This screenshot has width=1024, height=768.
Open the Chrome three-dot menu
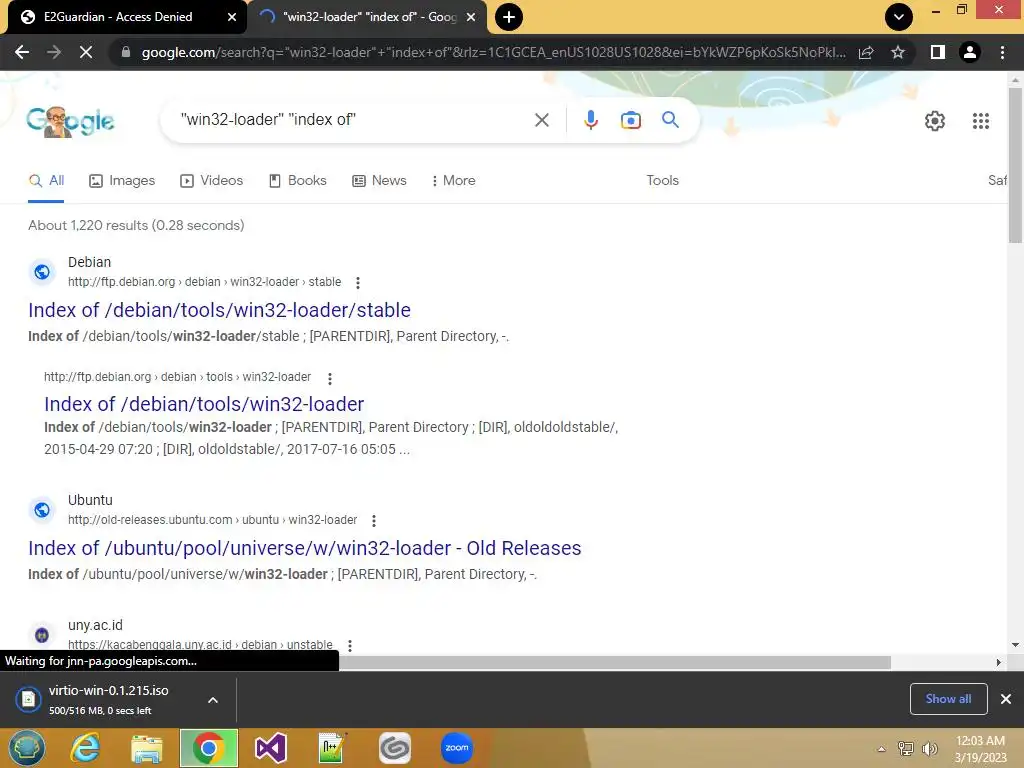click(x=1002, y=52)
